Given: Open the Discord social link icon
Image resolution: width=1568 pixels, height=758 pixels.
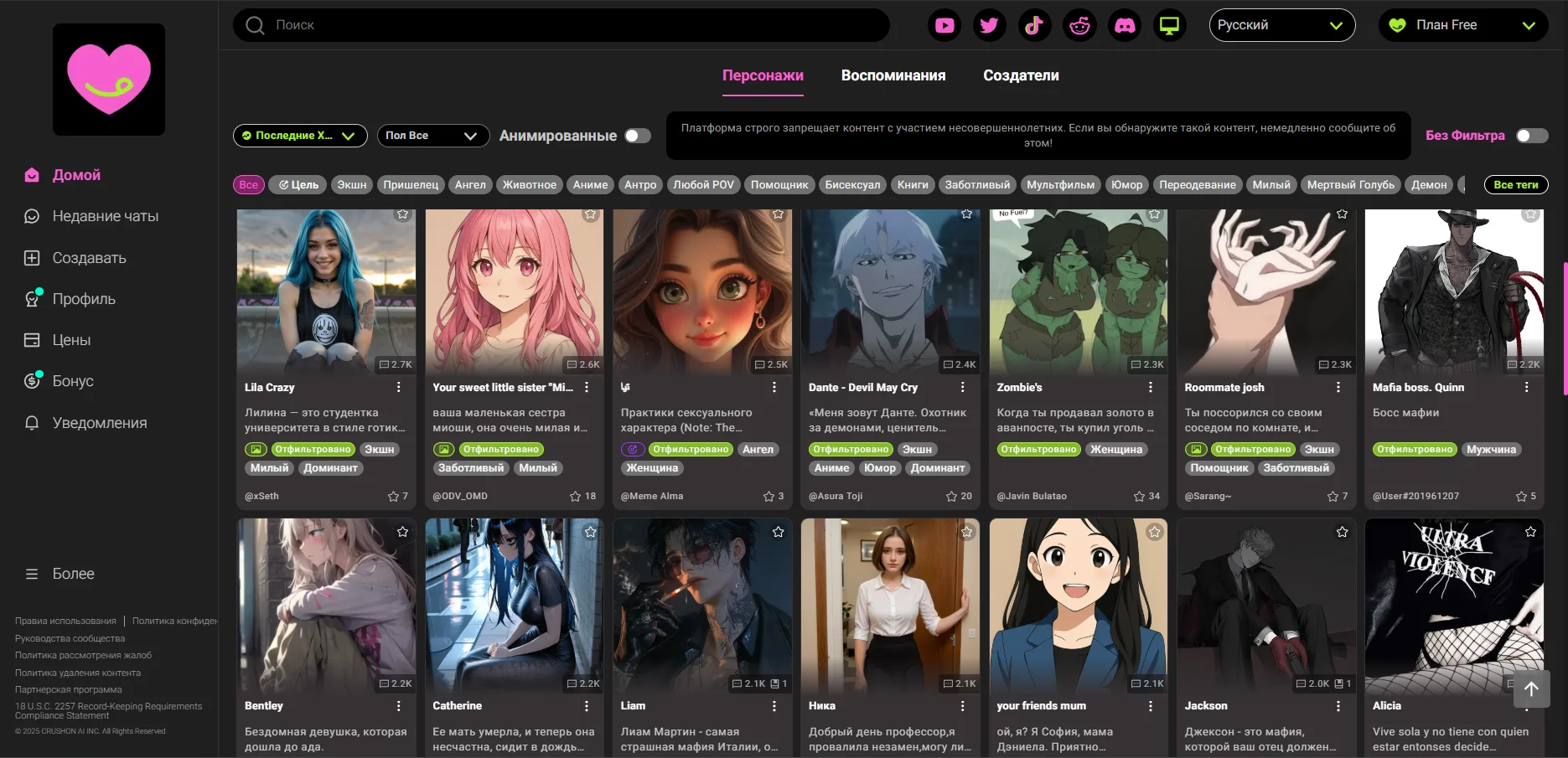Looking at the screenshot, I should pyautogui.click(x=1125, y=25).
